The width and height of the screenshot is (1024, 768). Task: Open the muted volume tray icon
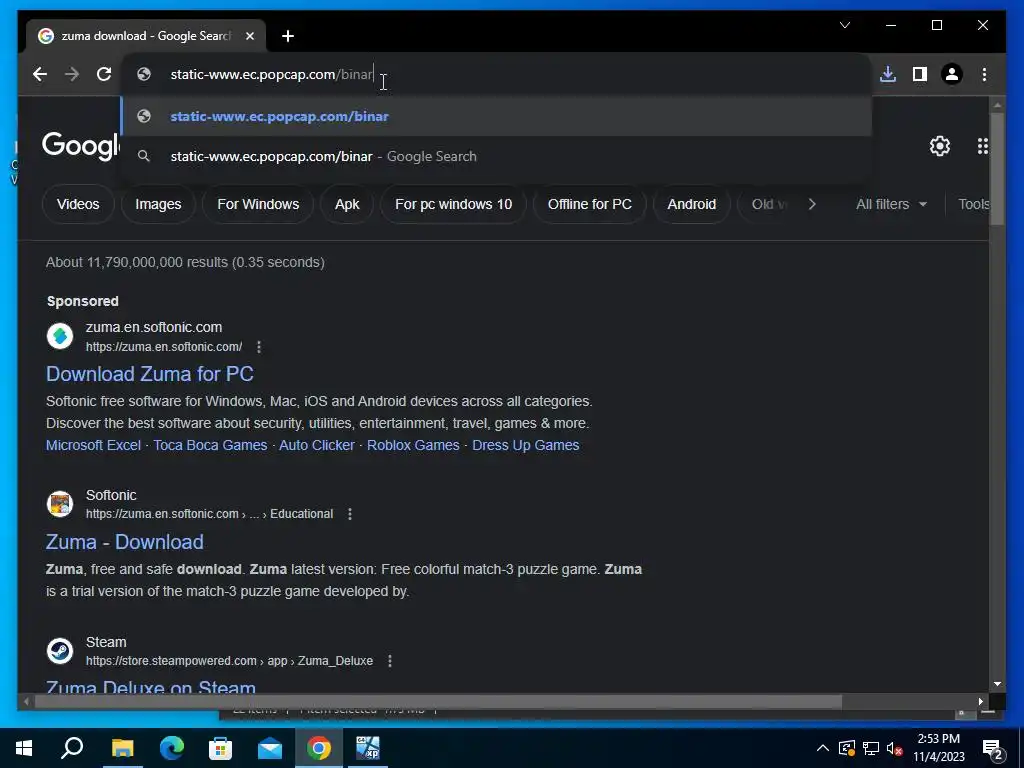[x=895, y=748]
